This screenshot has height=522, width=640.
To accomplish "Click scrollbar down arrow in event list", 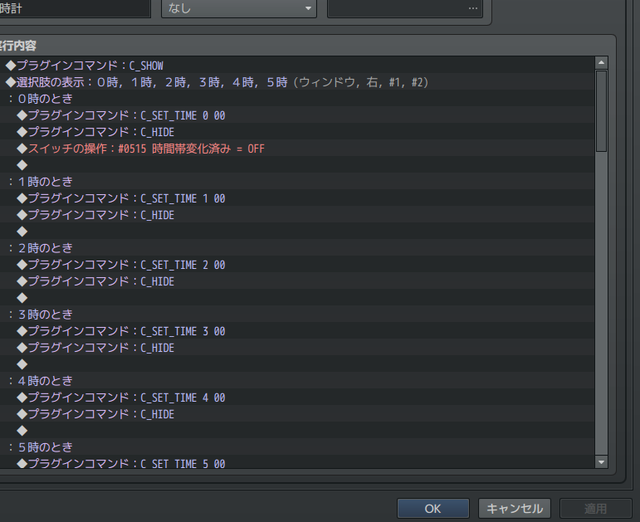I will pos(601,462).
